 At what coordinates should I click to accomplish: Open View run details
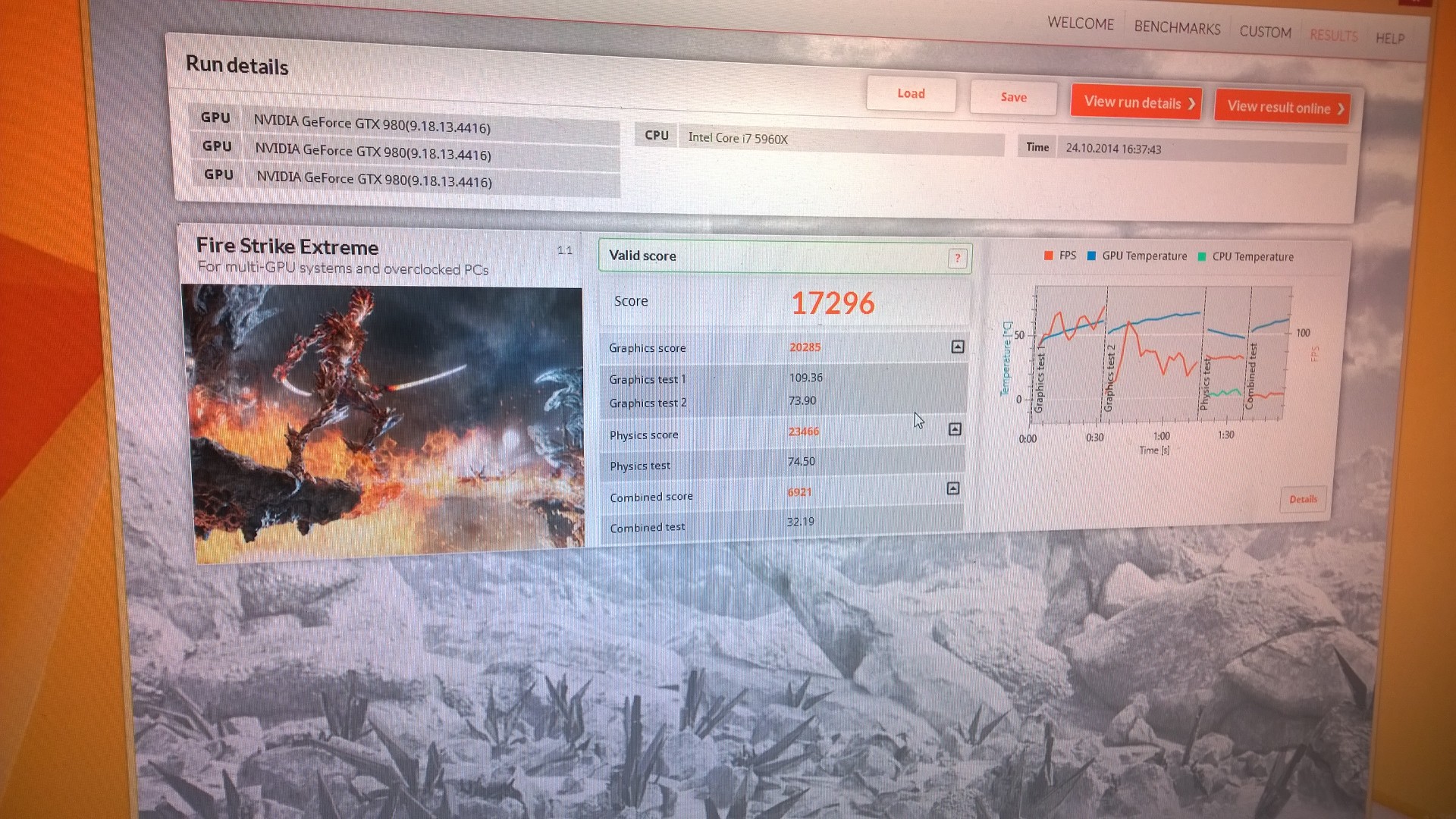pos(1137,102)
